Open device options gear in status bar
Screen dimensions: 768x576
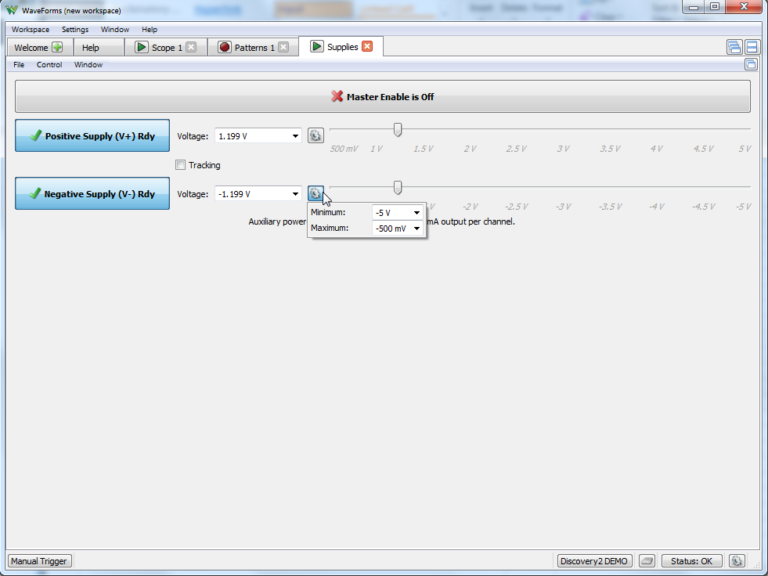pyautogui.click(x=737, y=561)
